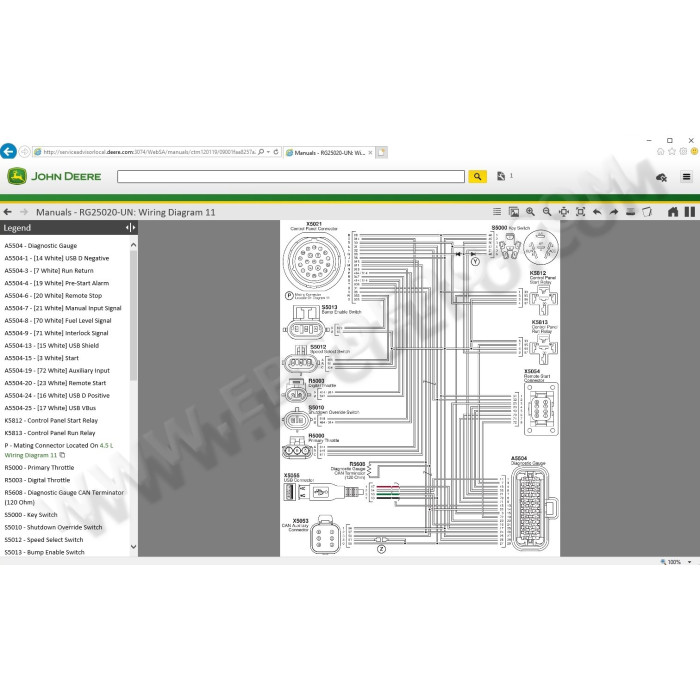Screen dimensions: 700x700
Task: Open a new browser tab
Action: tap(381, 152)
